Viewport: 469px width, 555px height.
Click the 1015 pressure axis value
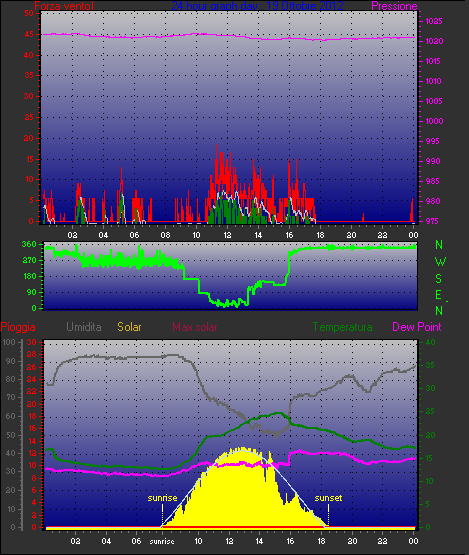coord(434,61)
